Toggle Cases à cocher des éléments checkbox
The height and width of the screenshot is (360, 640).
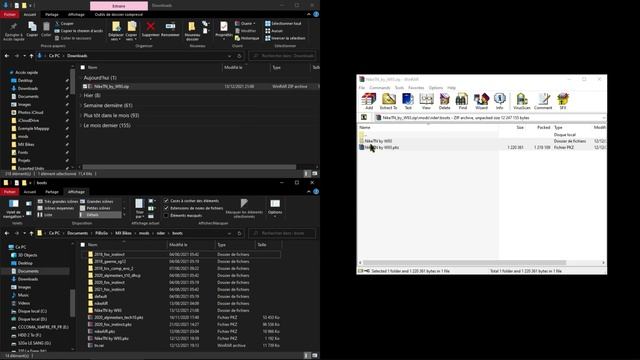[x=166, y=201]
